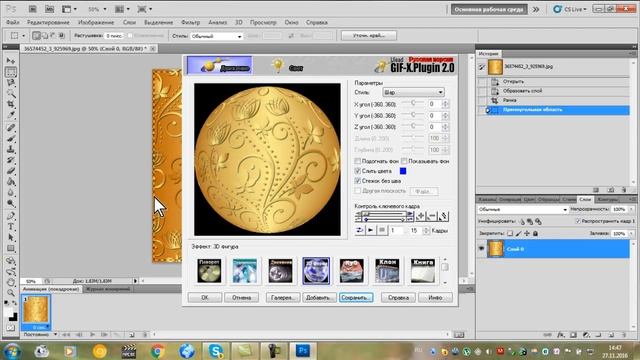Select the Hand tool

pos(11,282)
